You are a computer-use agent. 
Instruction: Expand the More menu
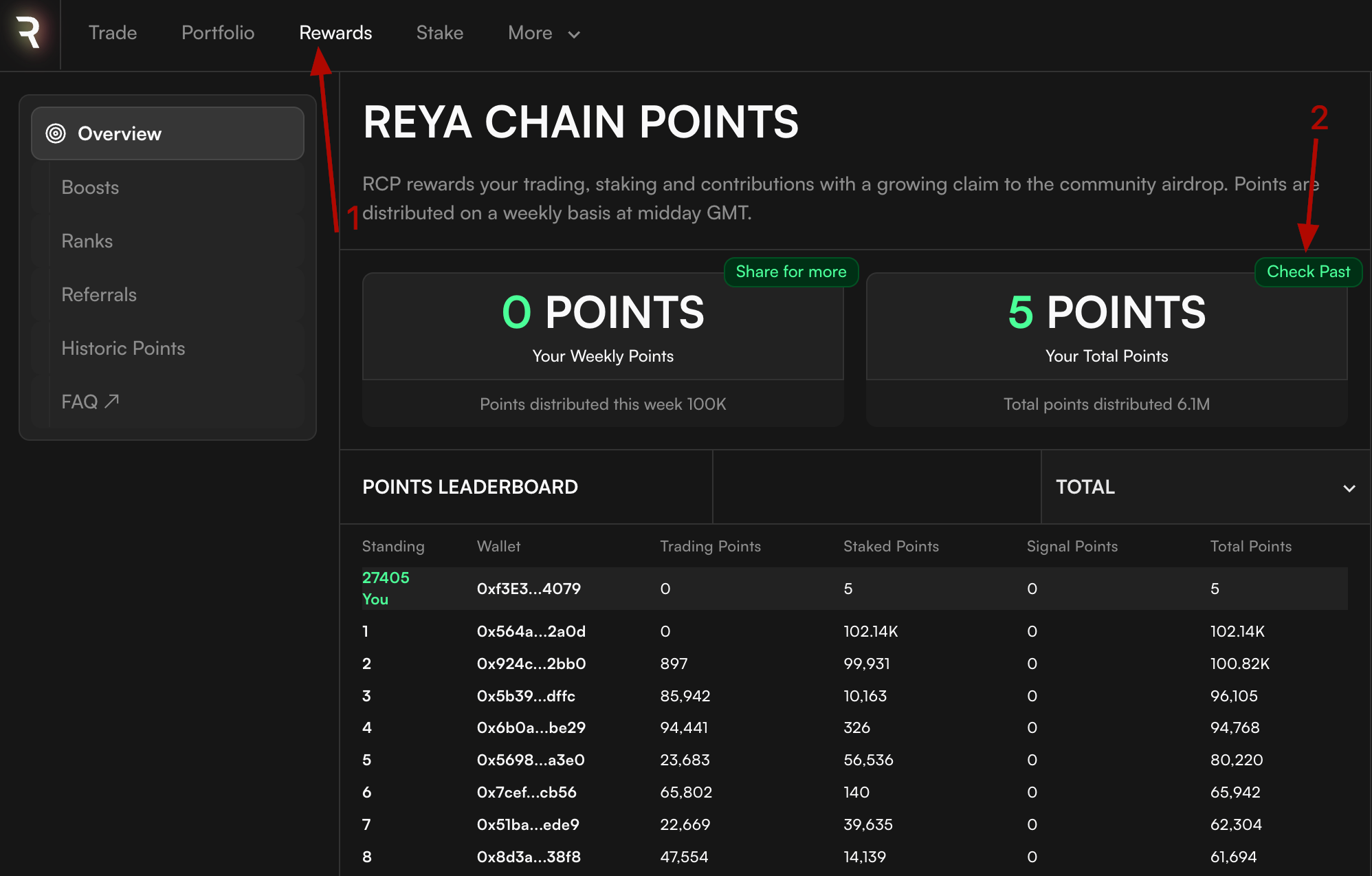tap(544, 33)
